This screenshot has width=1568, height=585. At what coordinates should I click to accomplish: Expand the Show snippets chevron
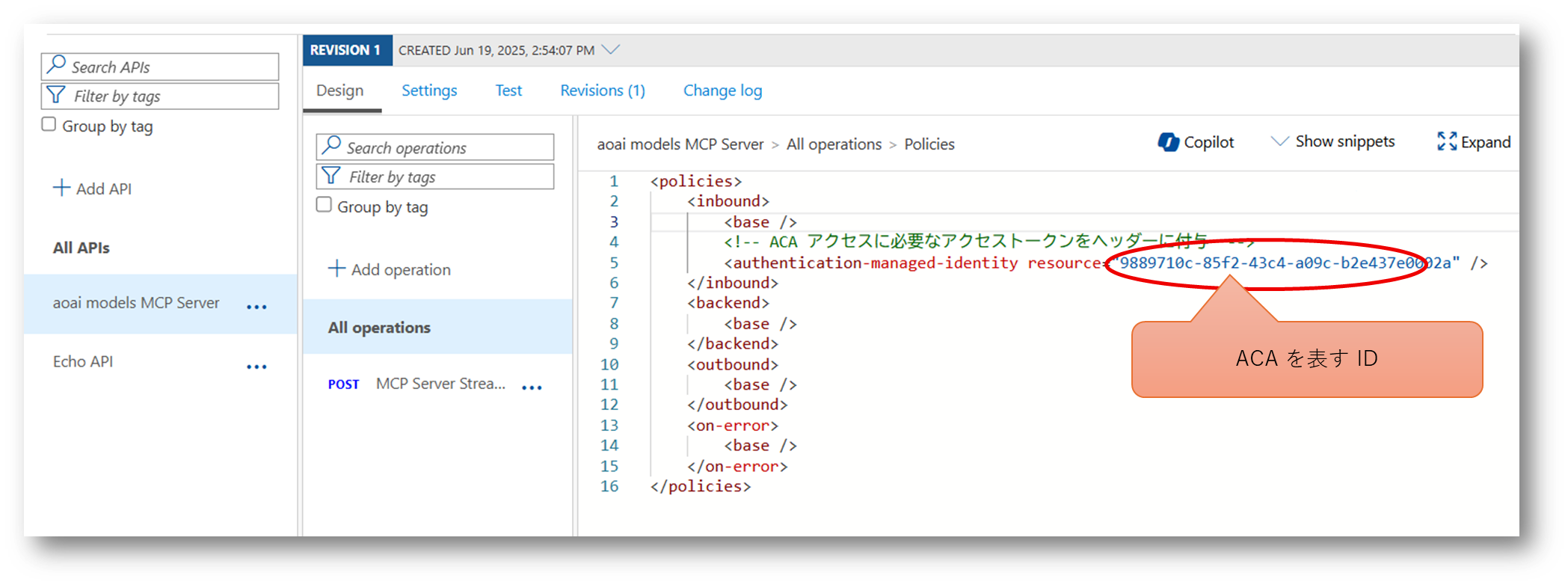click(1280, 141)
